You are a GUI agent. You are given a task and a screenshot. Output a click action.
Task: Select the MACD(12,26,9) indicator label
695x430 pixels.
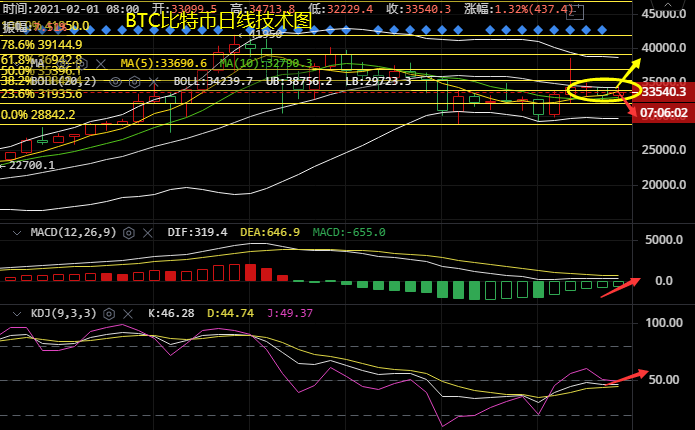(73, 232)
